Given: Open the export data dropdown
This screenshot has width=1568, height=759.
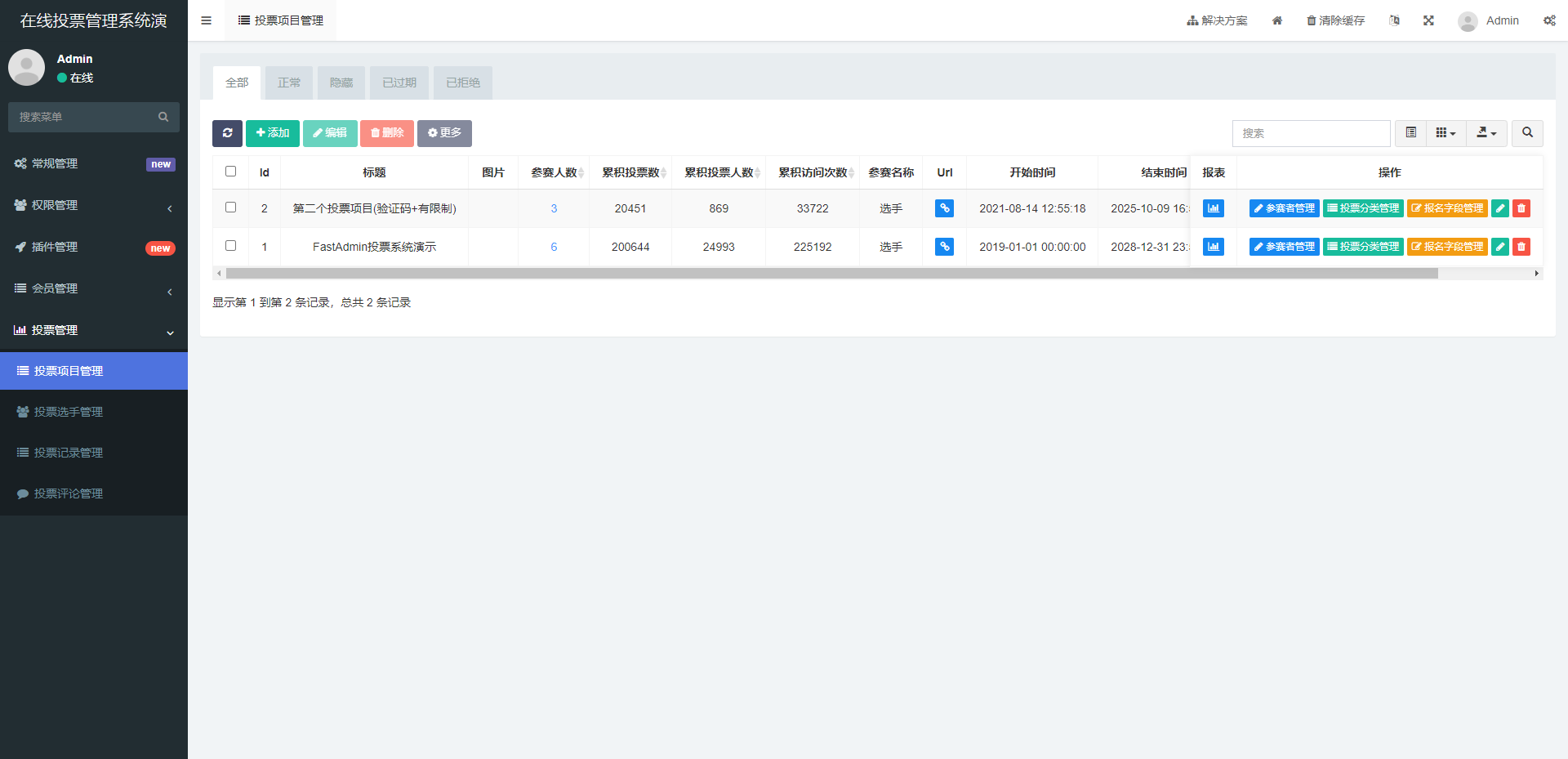Looking at the screenshot, I should click(1486, 133).
